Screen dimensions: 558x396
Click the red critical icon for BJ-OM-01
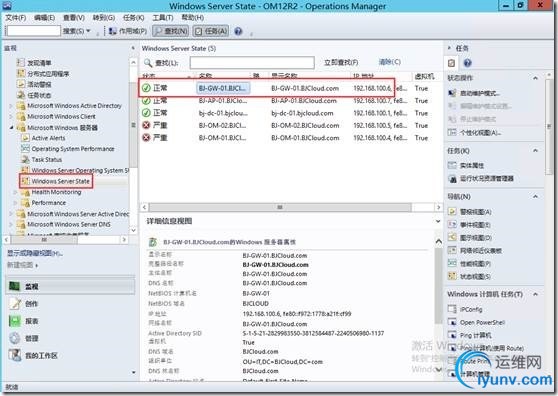tap(146, 138)
